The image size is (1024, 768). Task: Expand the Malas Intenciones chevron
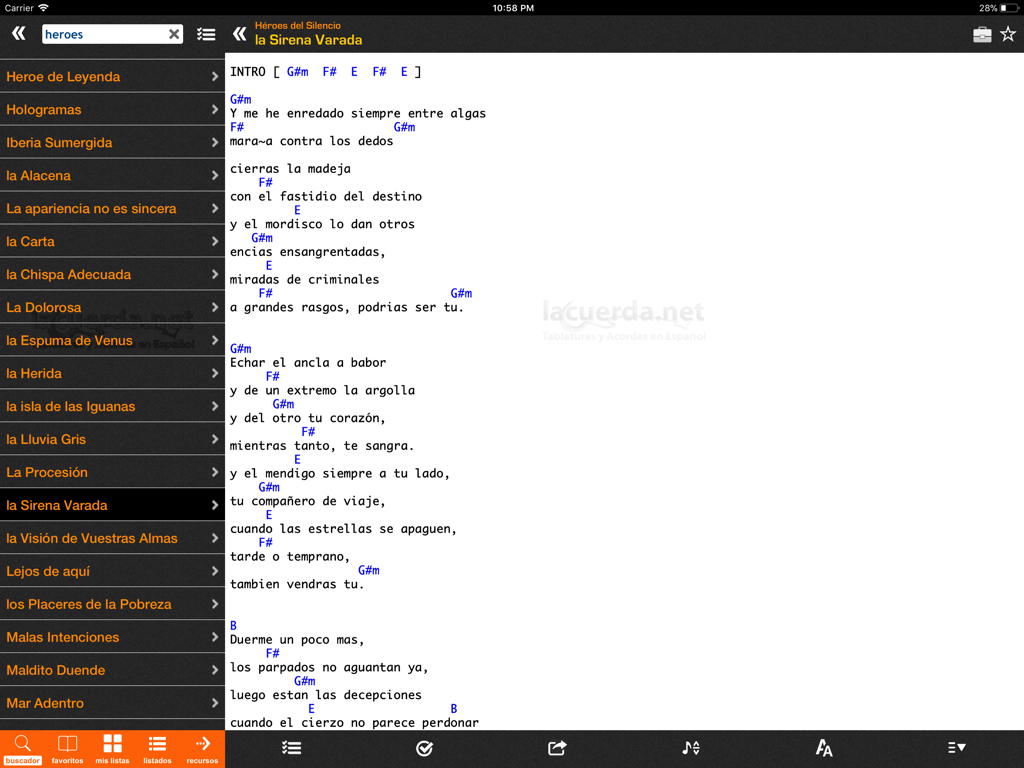click(x=215, y=637)
